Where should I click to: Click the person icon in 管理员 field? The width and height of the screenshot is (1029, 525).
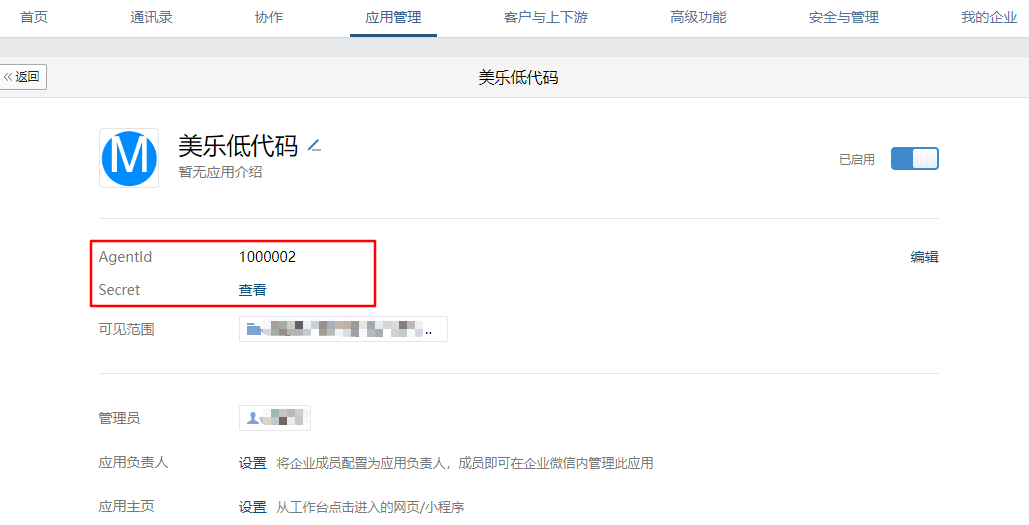point(253,417)
